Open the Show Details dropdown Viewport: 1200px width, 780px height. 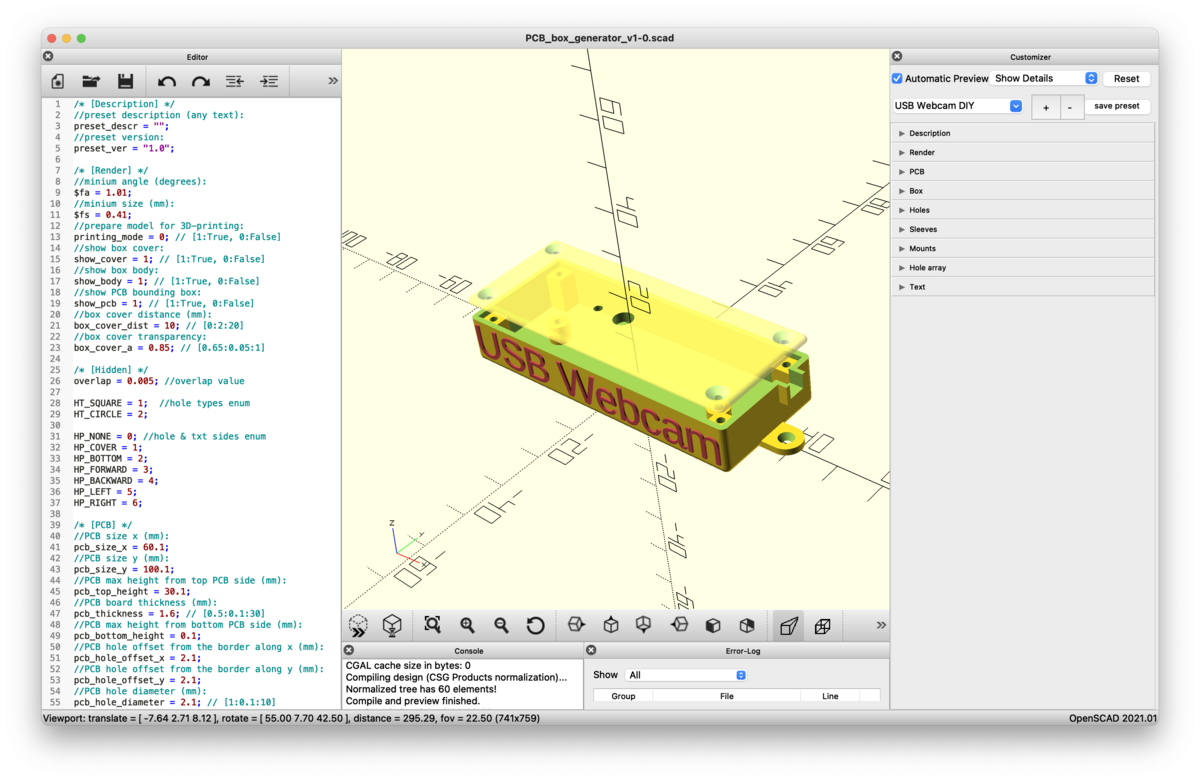[1045, 78]
